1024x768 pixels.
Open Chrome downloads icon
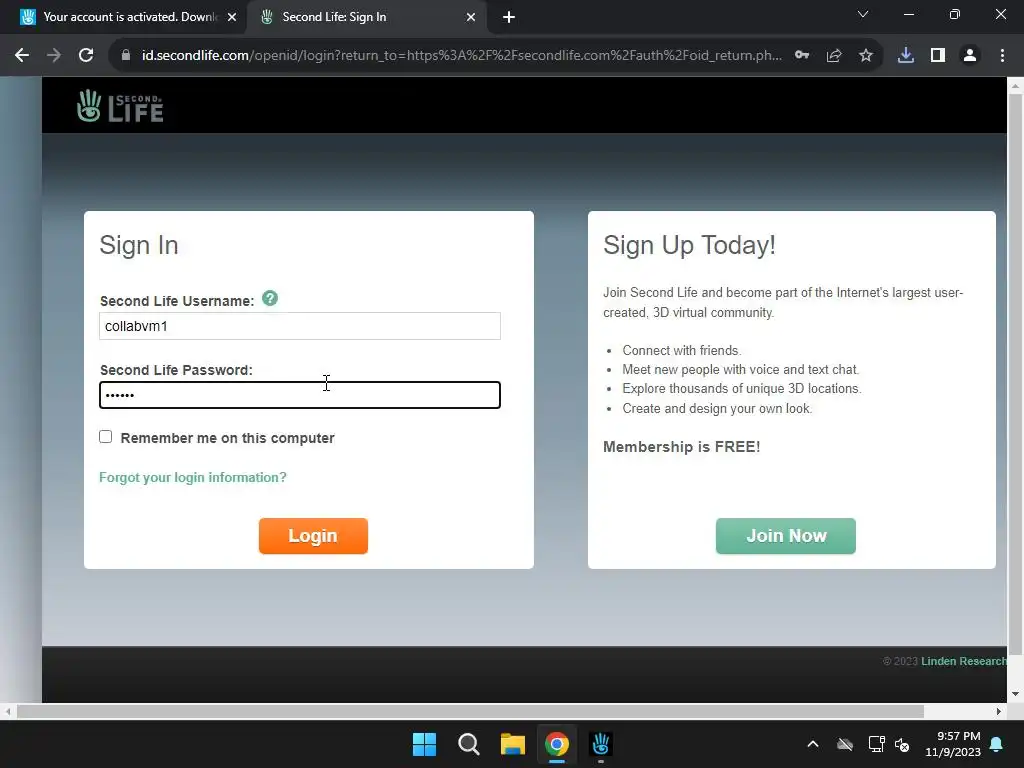906,56
